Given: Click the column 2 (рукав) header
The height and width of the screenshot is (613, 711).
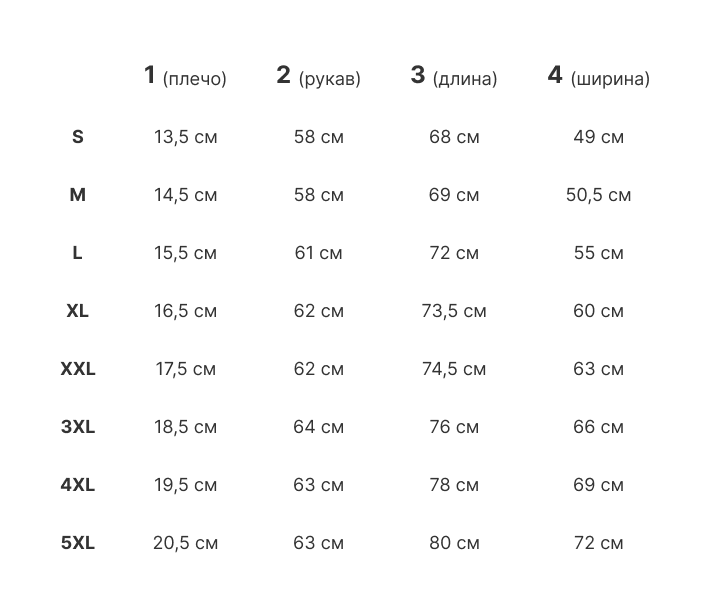Looking at the screenshot, I should coord(318,77).
